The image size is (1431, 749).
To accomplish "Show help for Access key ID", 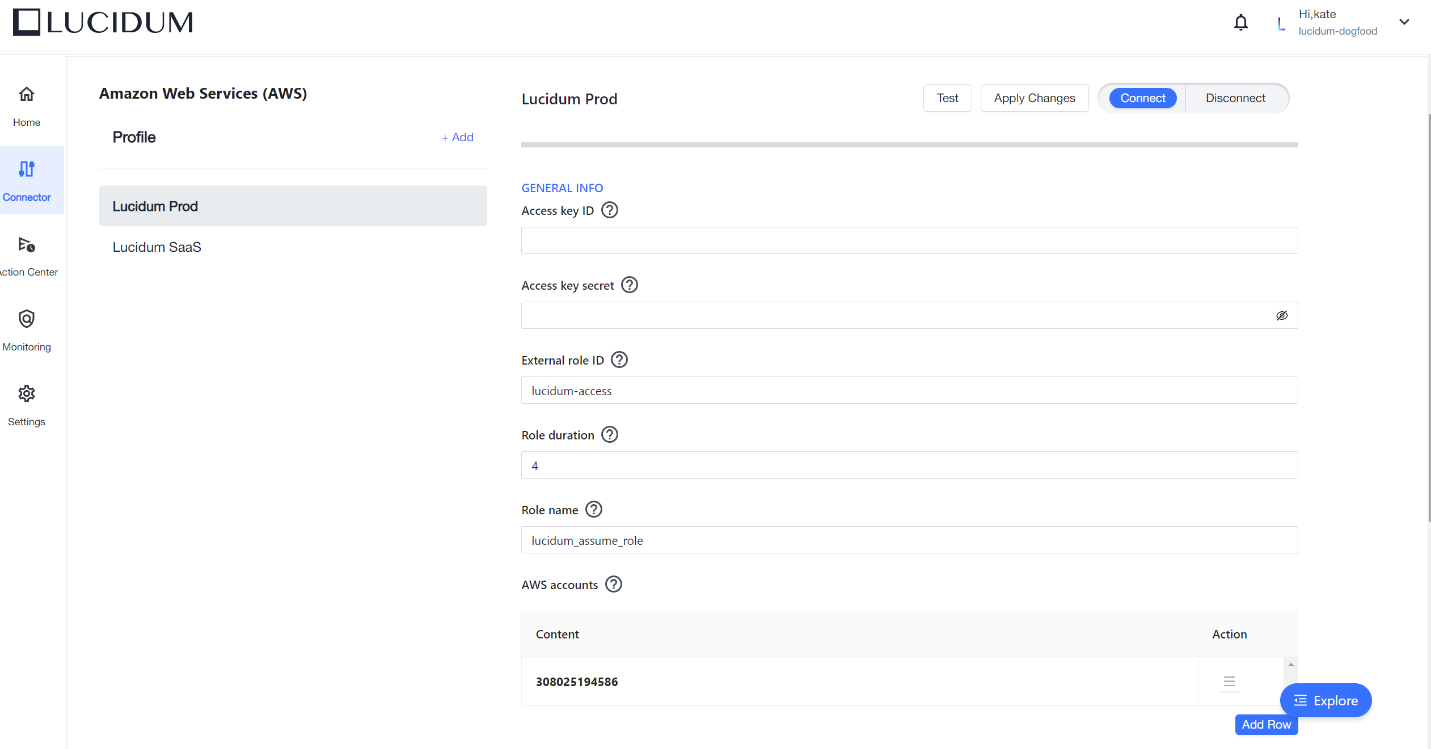I will tap(610, 210).
